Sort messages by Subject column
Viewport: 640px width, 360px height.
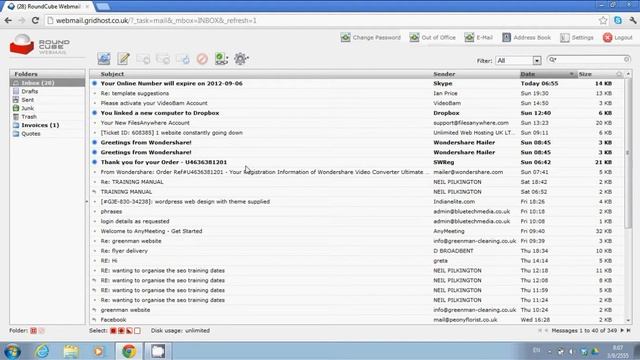tap(112, 74)
